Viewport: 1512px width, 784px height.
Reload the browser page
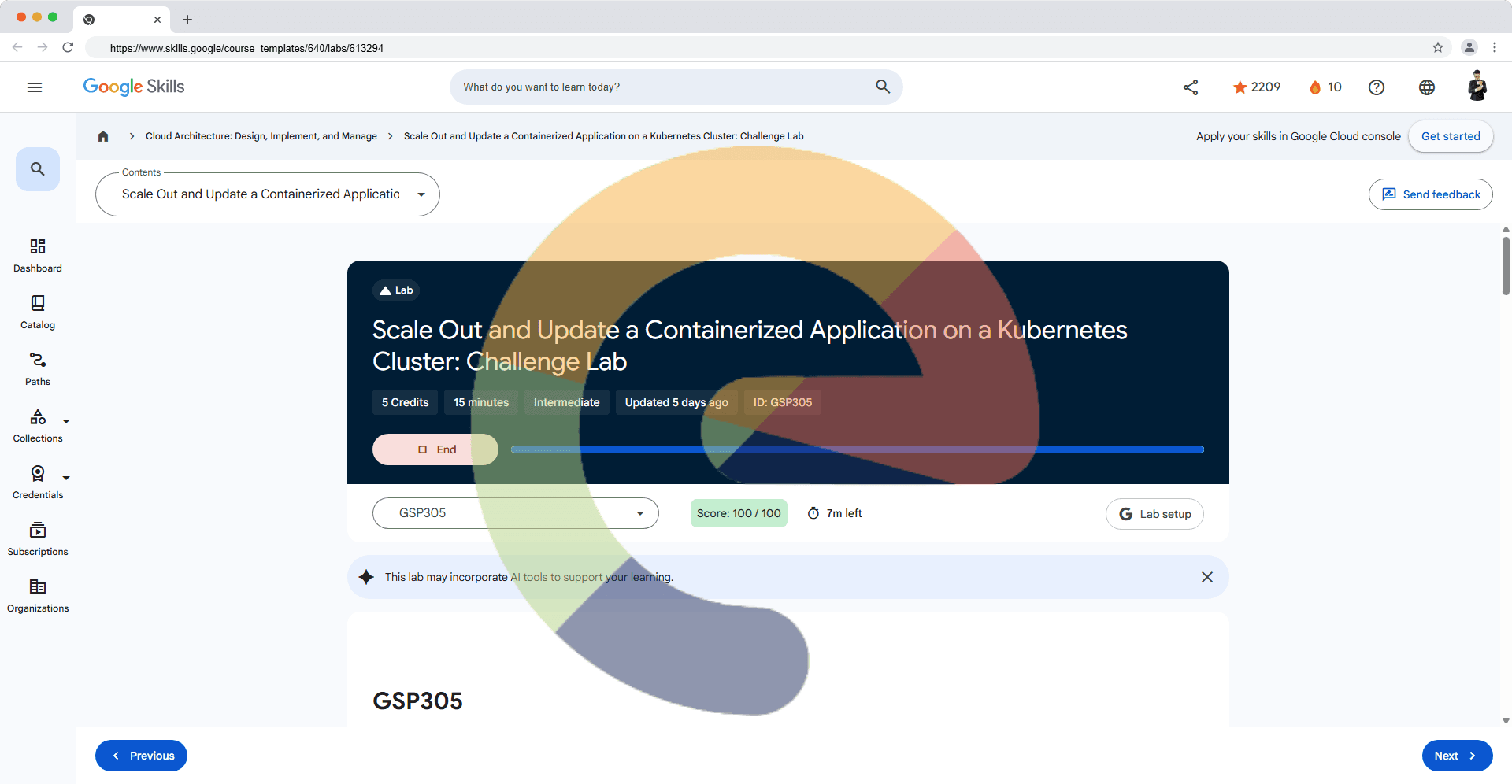(x=68, y=48)
